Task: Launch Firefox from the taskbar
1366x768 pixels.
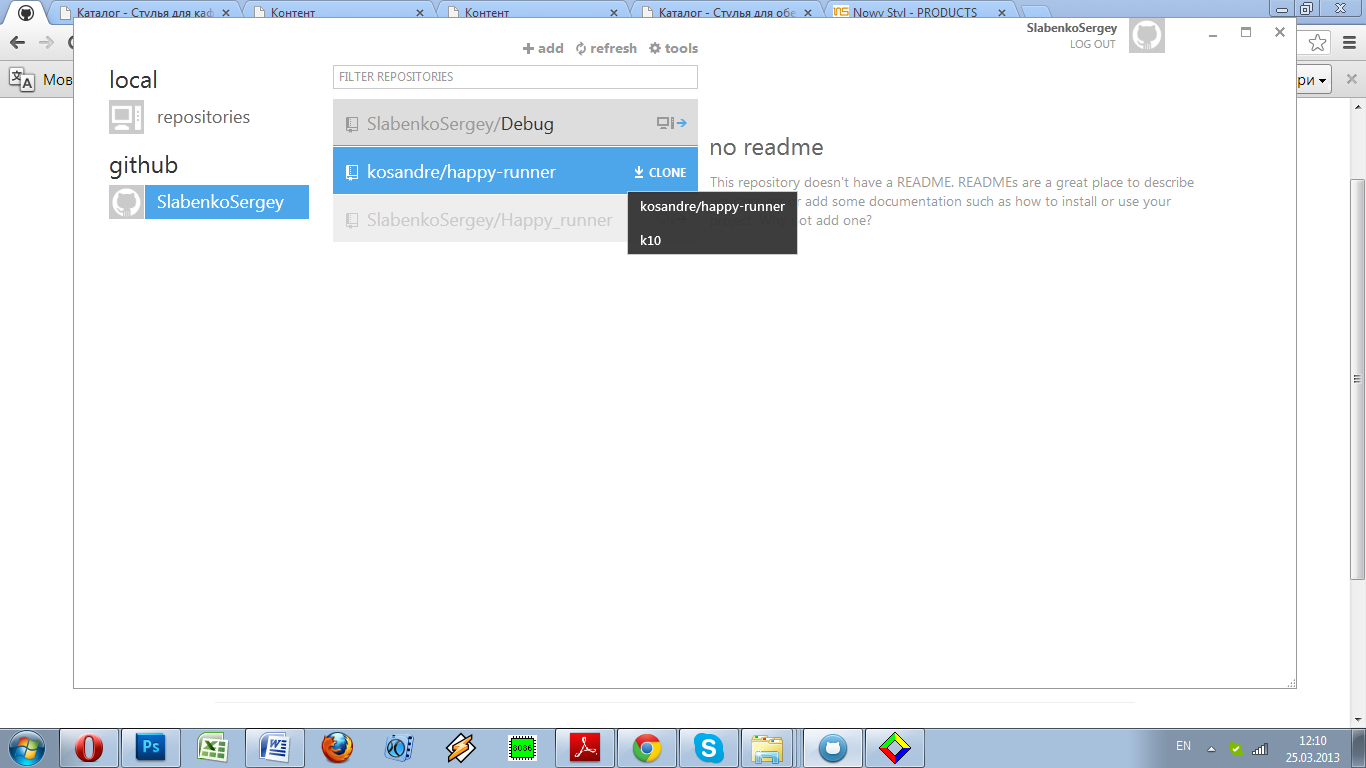Action: click(x=337, y=748)
